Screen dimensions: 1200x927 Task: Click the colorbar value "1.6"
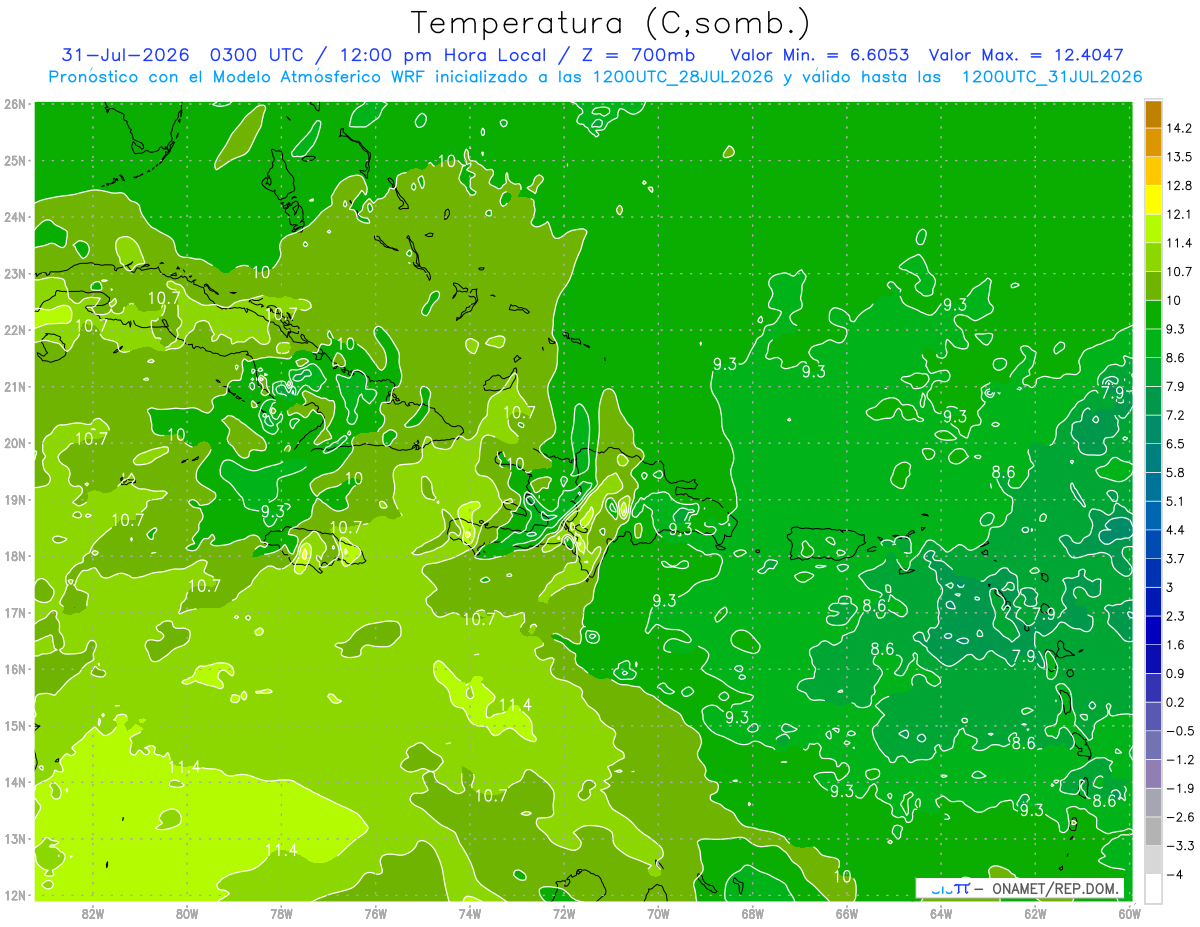point(1176,645)
